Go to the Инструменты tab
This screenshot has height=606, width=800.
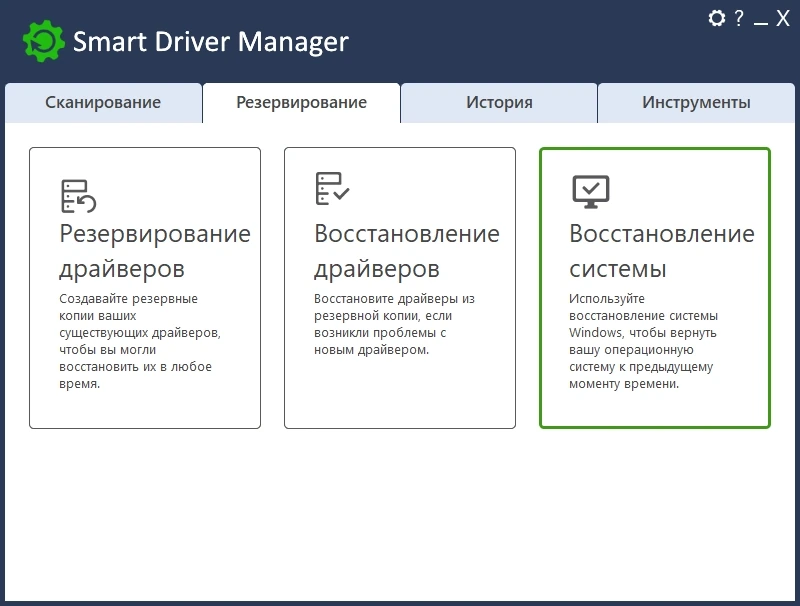coord(696,103)
